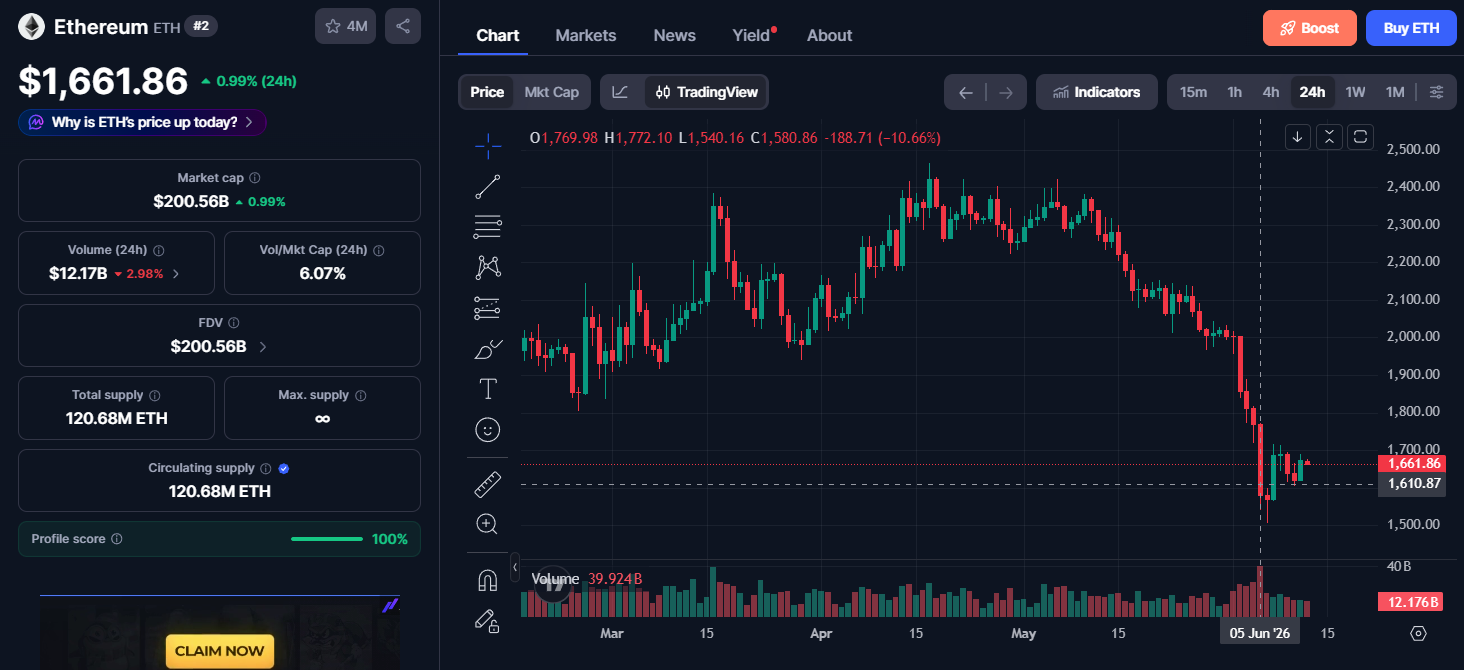Set interval to 4h
Screen dimensions: 1464x670
[x=1270, y=92]
